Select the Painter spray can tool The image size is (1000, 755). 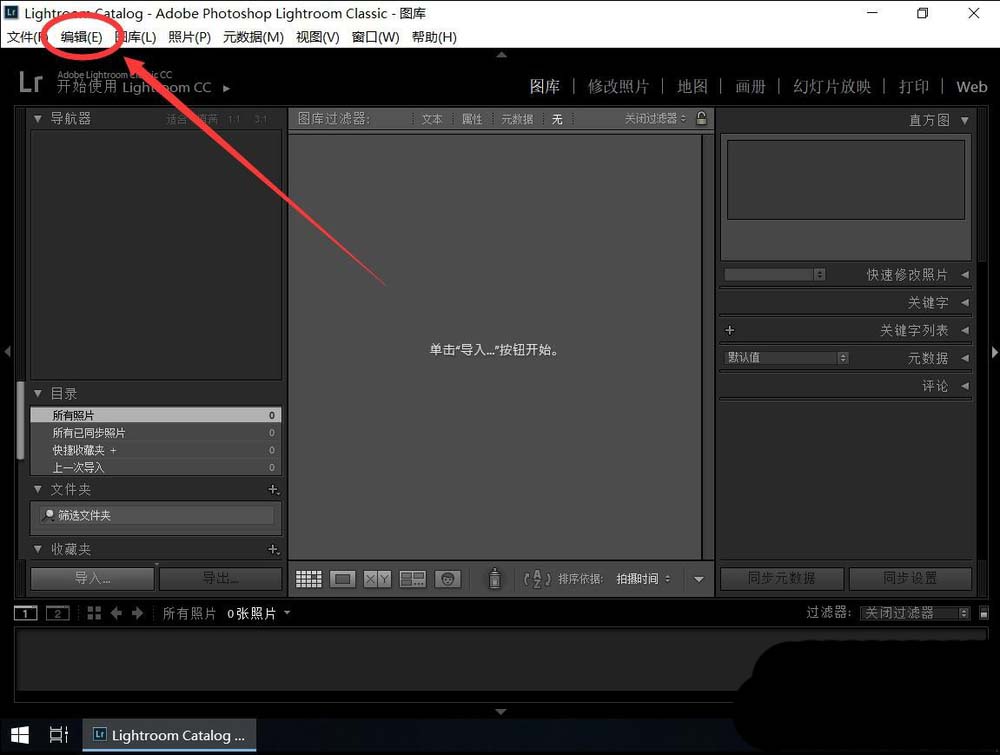494,579
